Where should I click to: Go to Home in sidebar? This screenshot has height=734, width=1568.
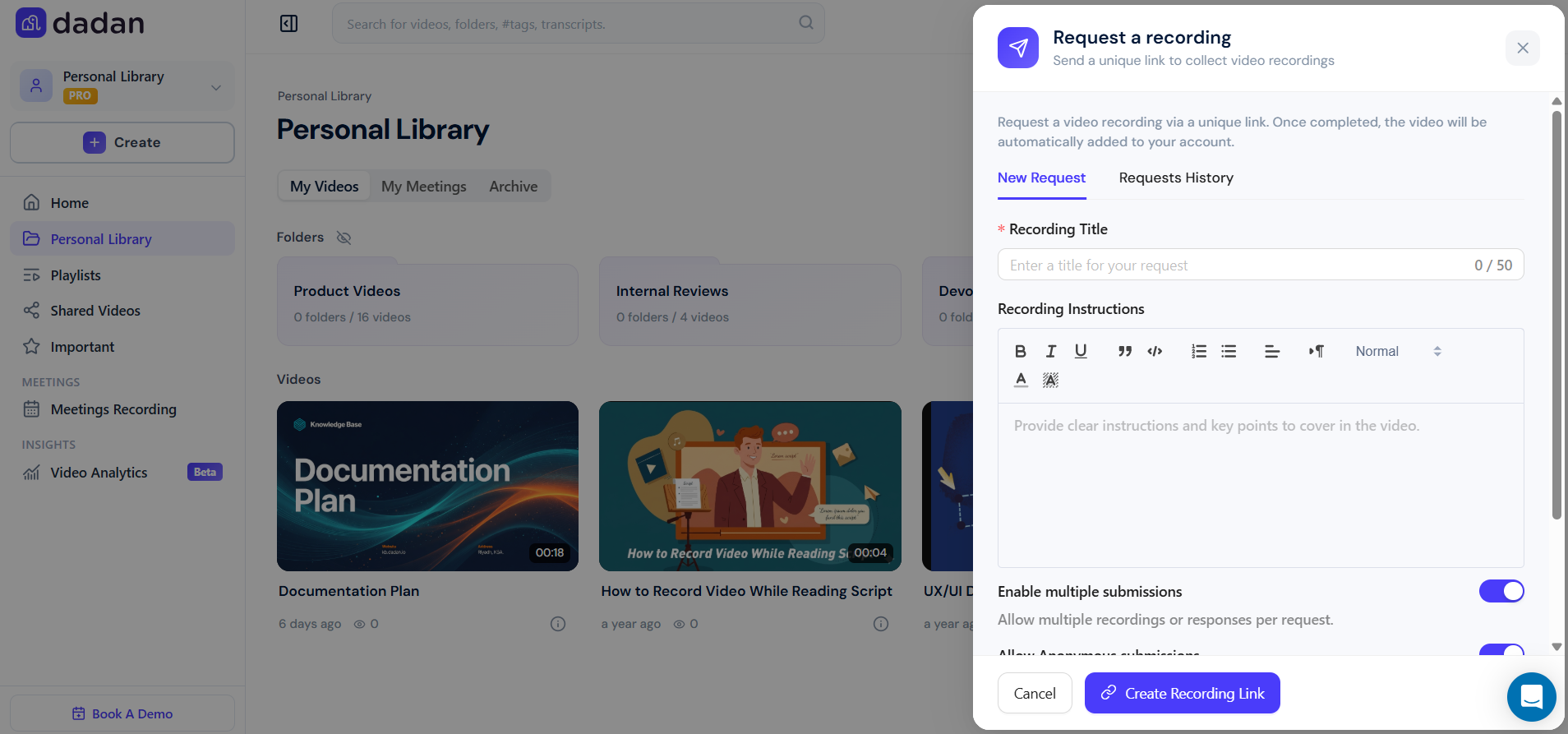tap(122, 203)
